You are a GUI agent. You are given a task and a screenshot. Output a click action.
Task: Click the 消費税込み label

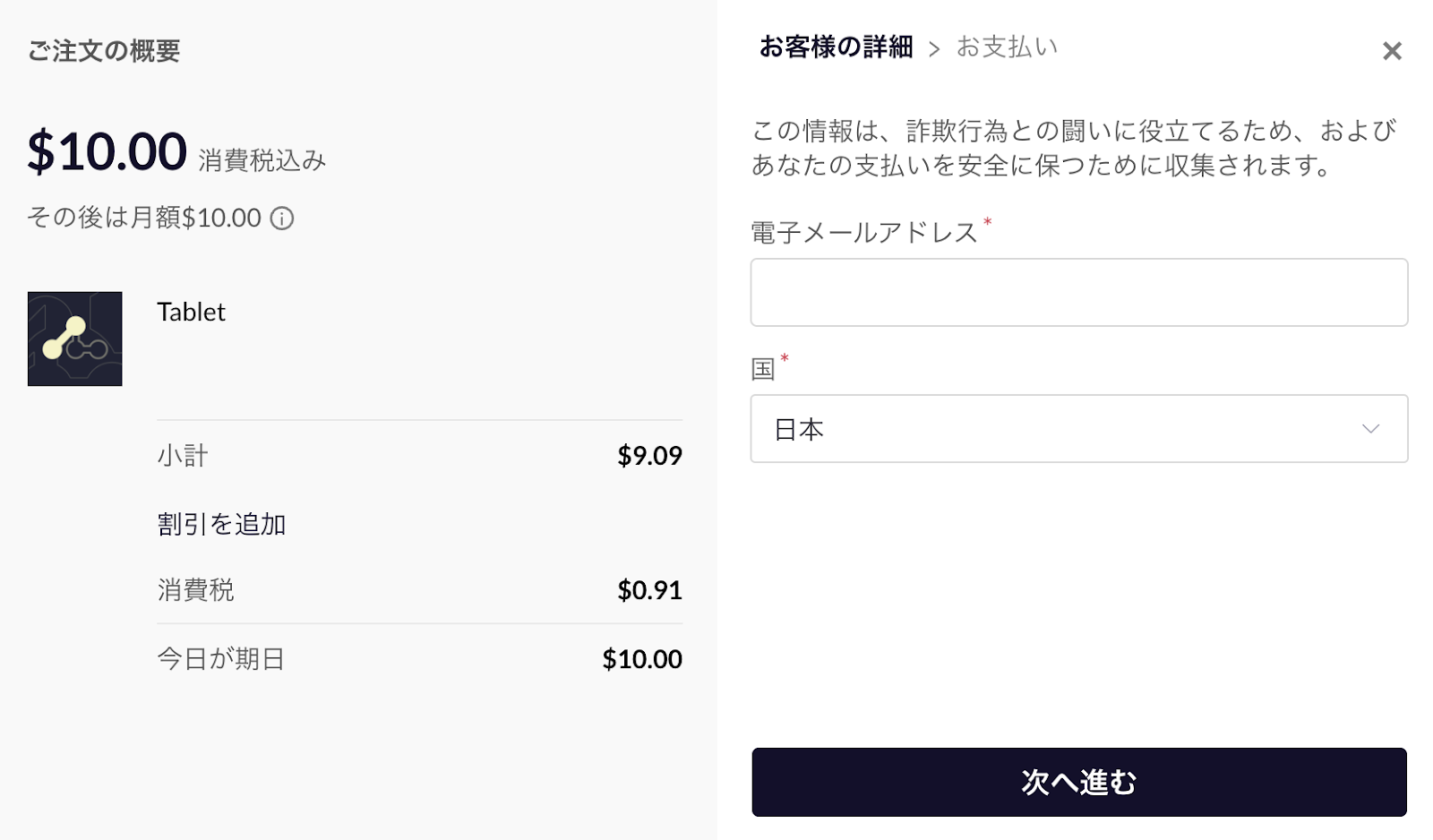(x=262, y=160)
